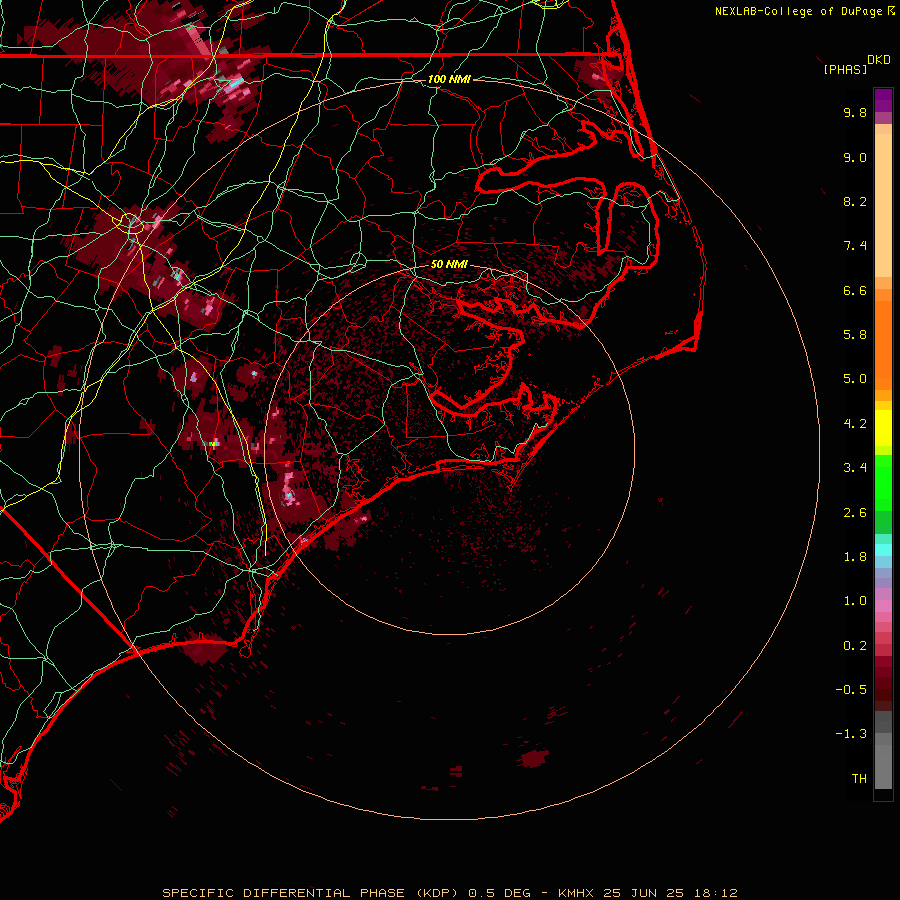Viewport: 900px width, 900px height.
Task: Click the -1.3 value on the color scale
Action: click(x=851, y=734)
